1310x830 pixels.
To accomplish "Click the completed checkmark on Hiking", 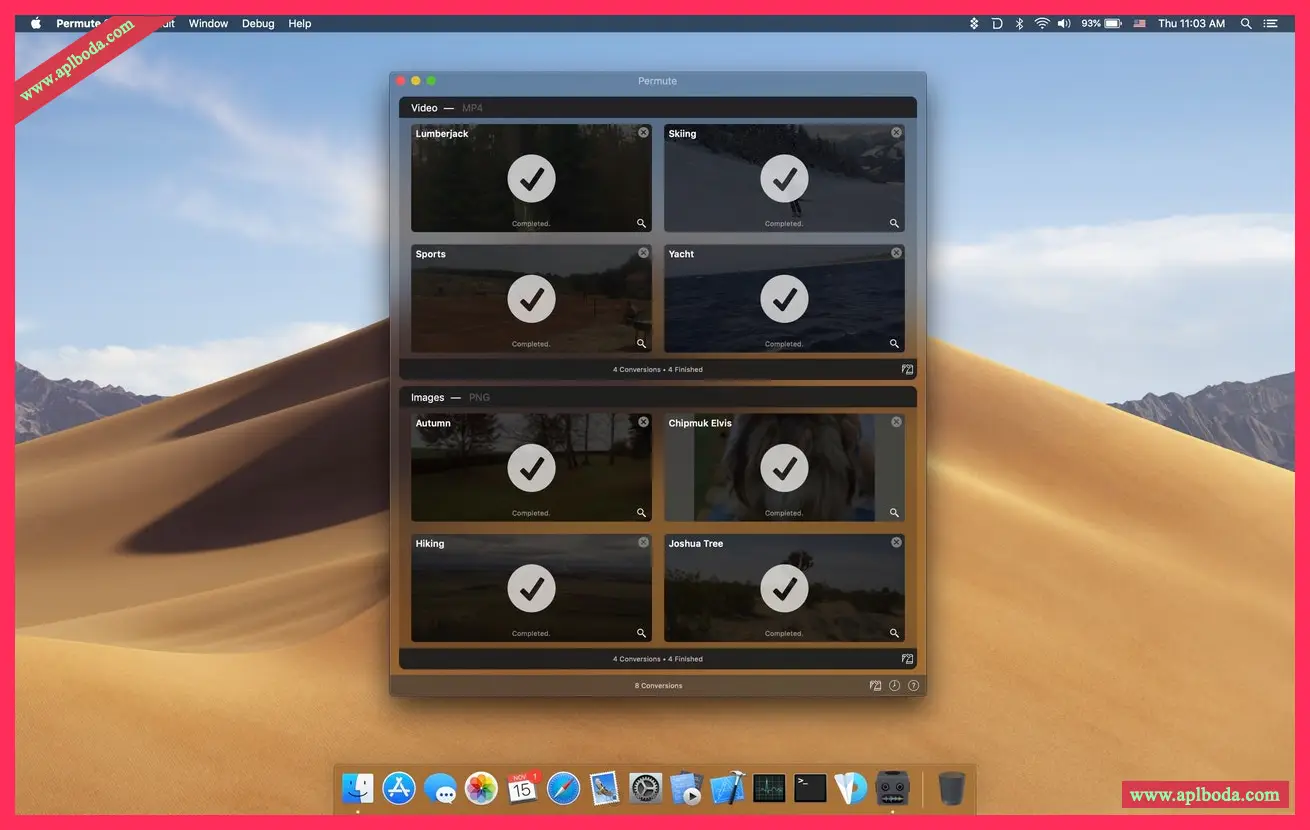I will pos(531,588).
